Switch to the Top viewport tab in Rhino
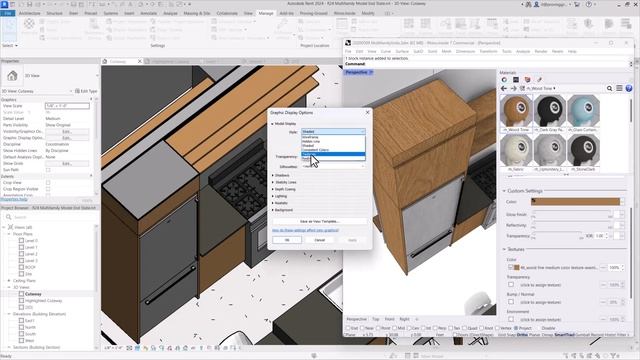640x360 pixels. (x=376, y=319)
